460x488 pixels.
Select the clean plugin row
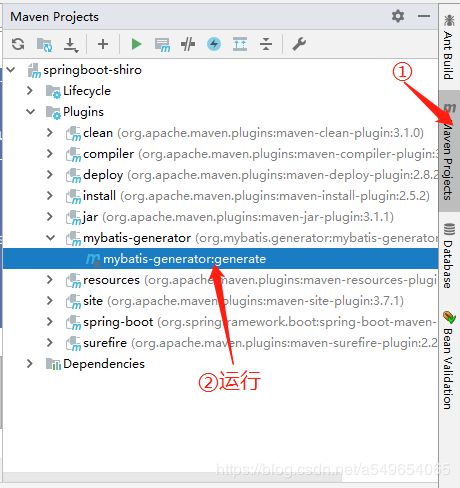(x=221, y=133)
